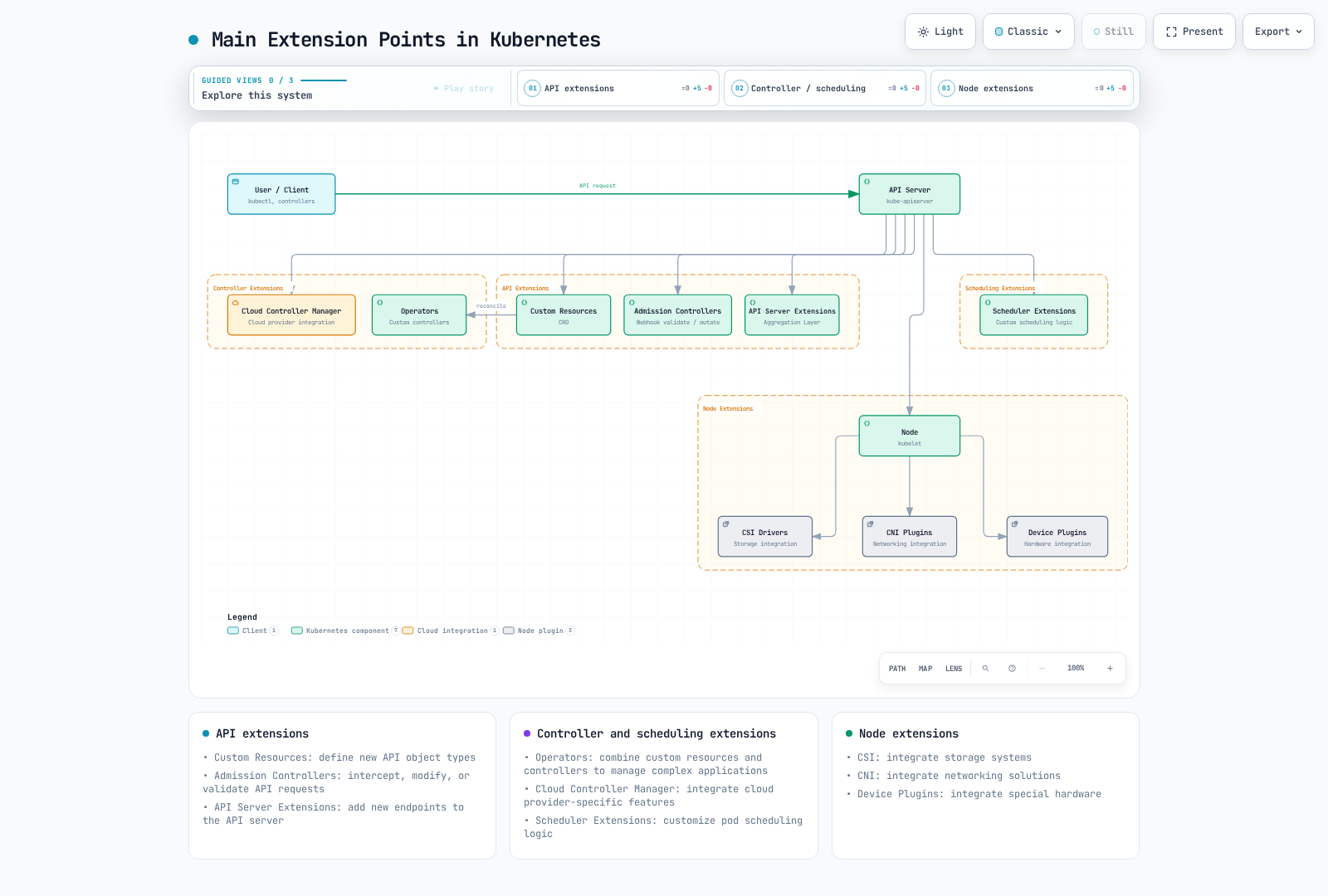Toggle MAP mode in canvas toolbar
Screen dimensions: 1328x896
tap(925, 669)
